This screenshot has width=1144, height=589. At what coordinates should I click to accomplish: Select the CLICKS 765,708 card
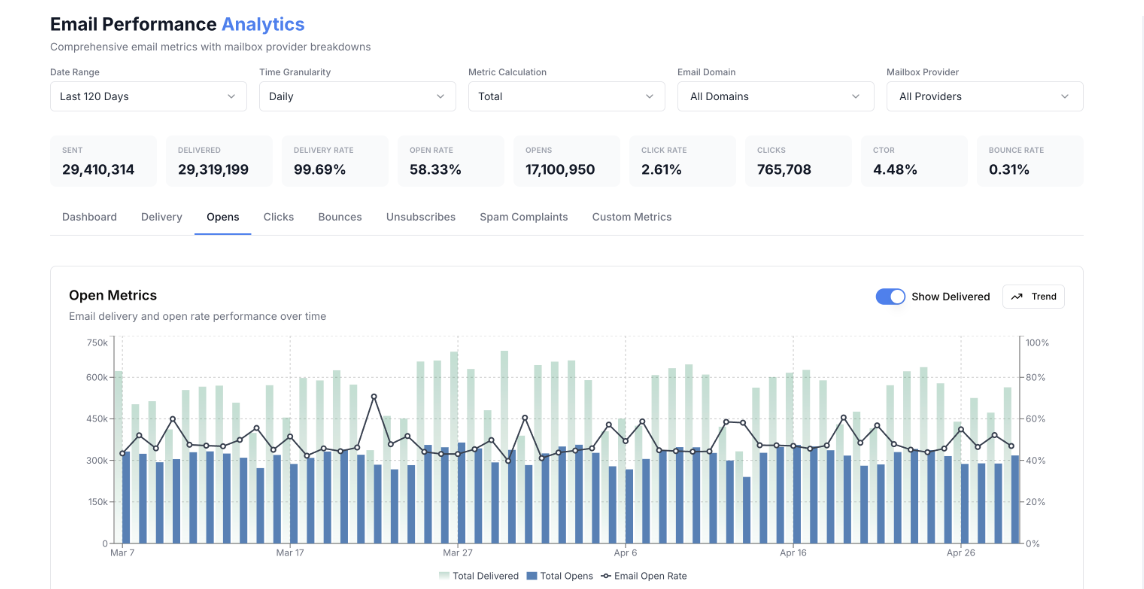(x=799, y=161)
